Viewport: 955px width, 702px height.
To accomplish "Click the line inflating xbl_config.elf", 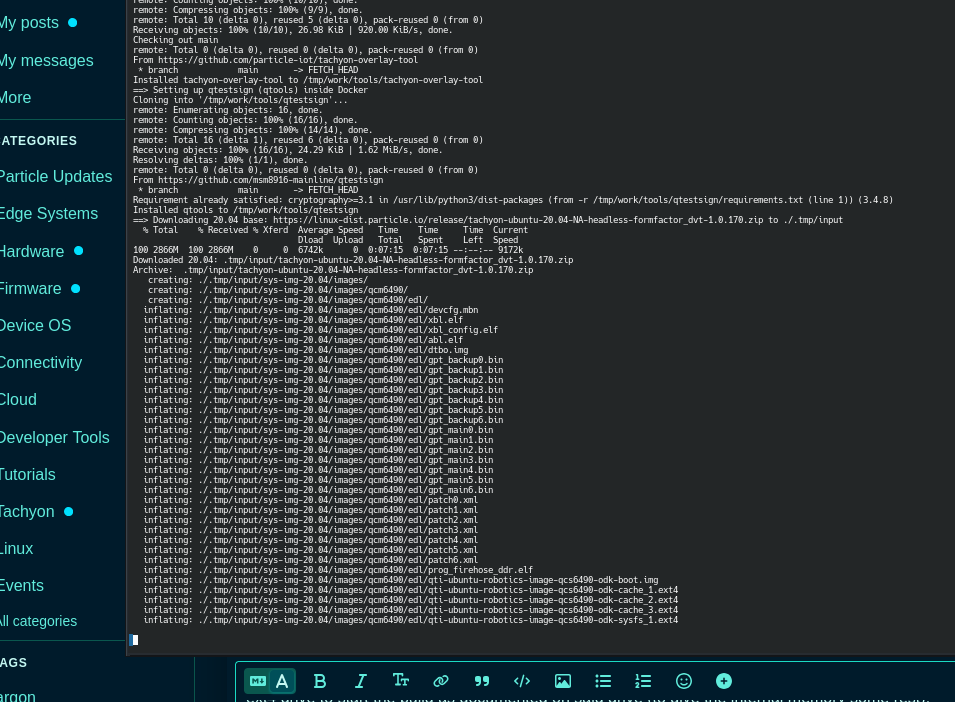I will pos(320,330).
